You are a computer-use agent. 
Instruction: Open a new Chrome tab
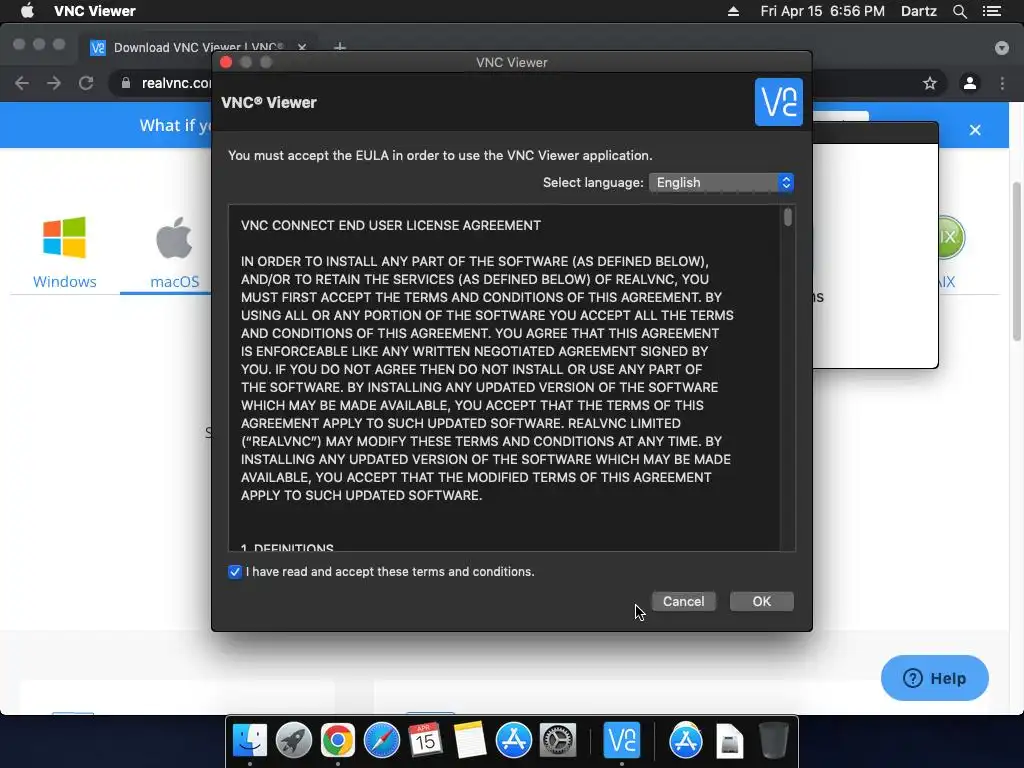click(340, 47)
